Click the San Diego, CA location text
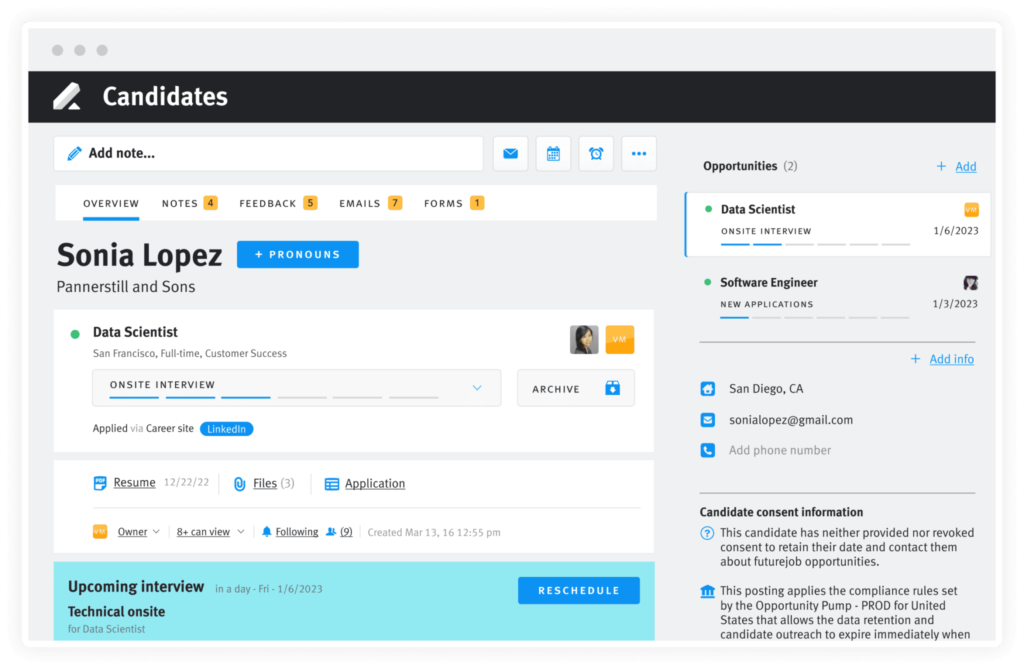1024x669 pixels. [766, 389]
